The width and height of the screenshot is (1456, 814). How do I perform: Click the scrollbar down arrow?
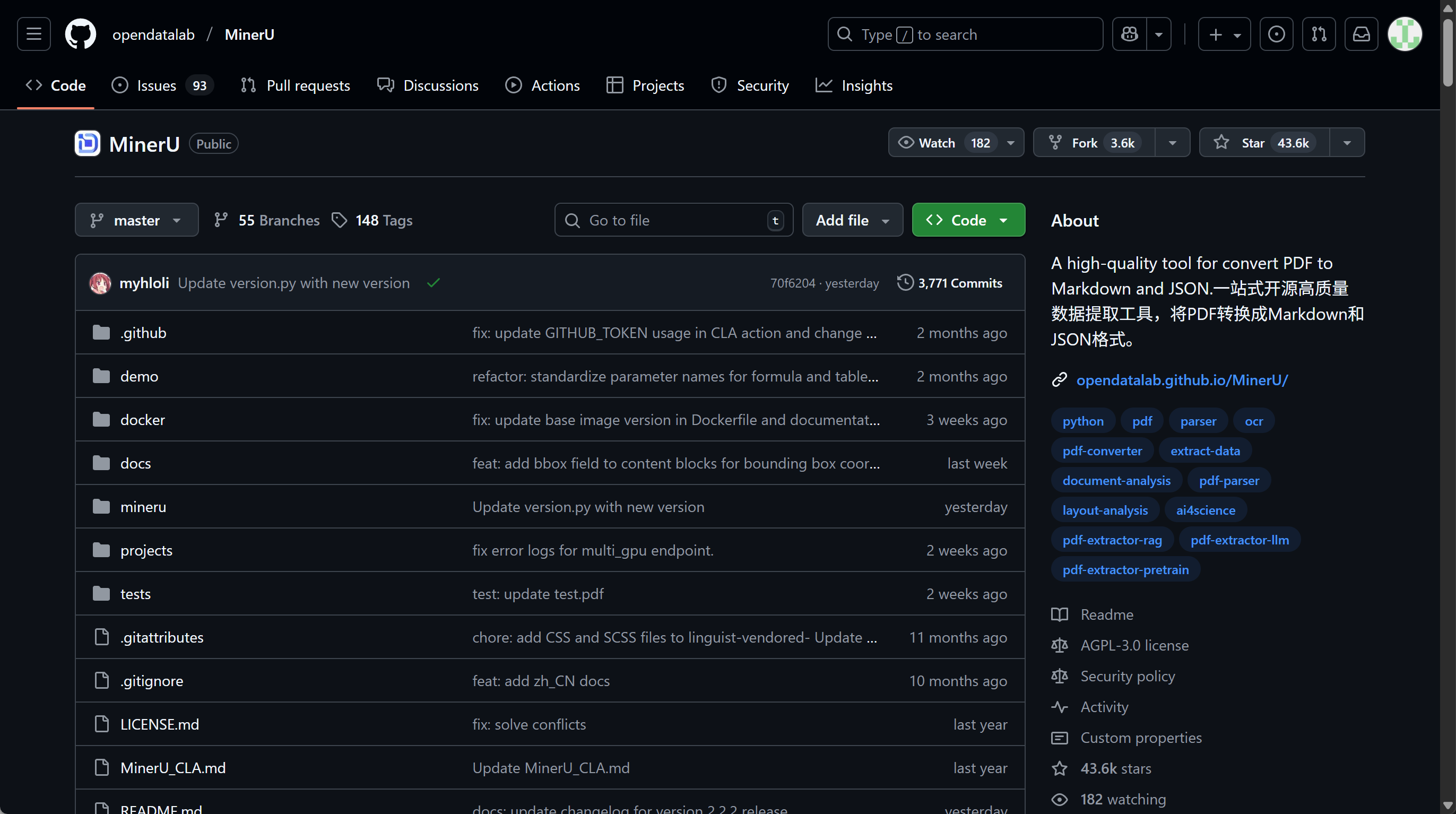coord(1448,804)
